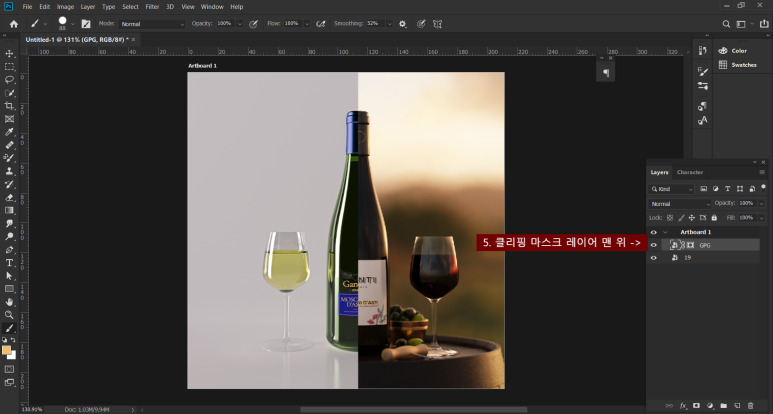Open layer blend mode Normal dropdown
Viewport: 773px width, 414px height.
point(679,204)
